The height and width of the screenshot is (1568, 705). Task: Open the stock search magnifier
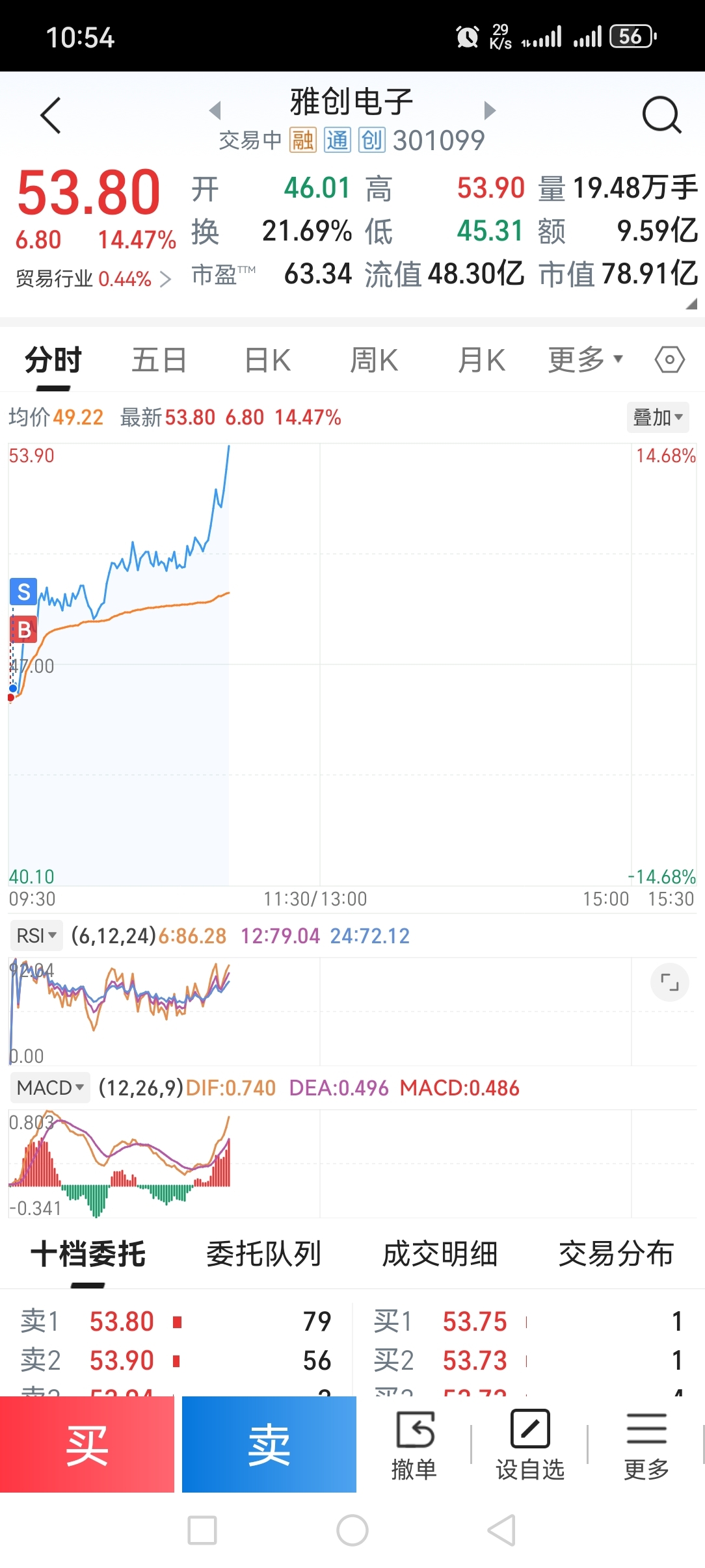tap(661, 115)
